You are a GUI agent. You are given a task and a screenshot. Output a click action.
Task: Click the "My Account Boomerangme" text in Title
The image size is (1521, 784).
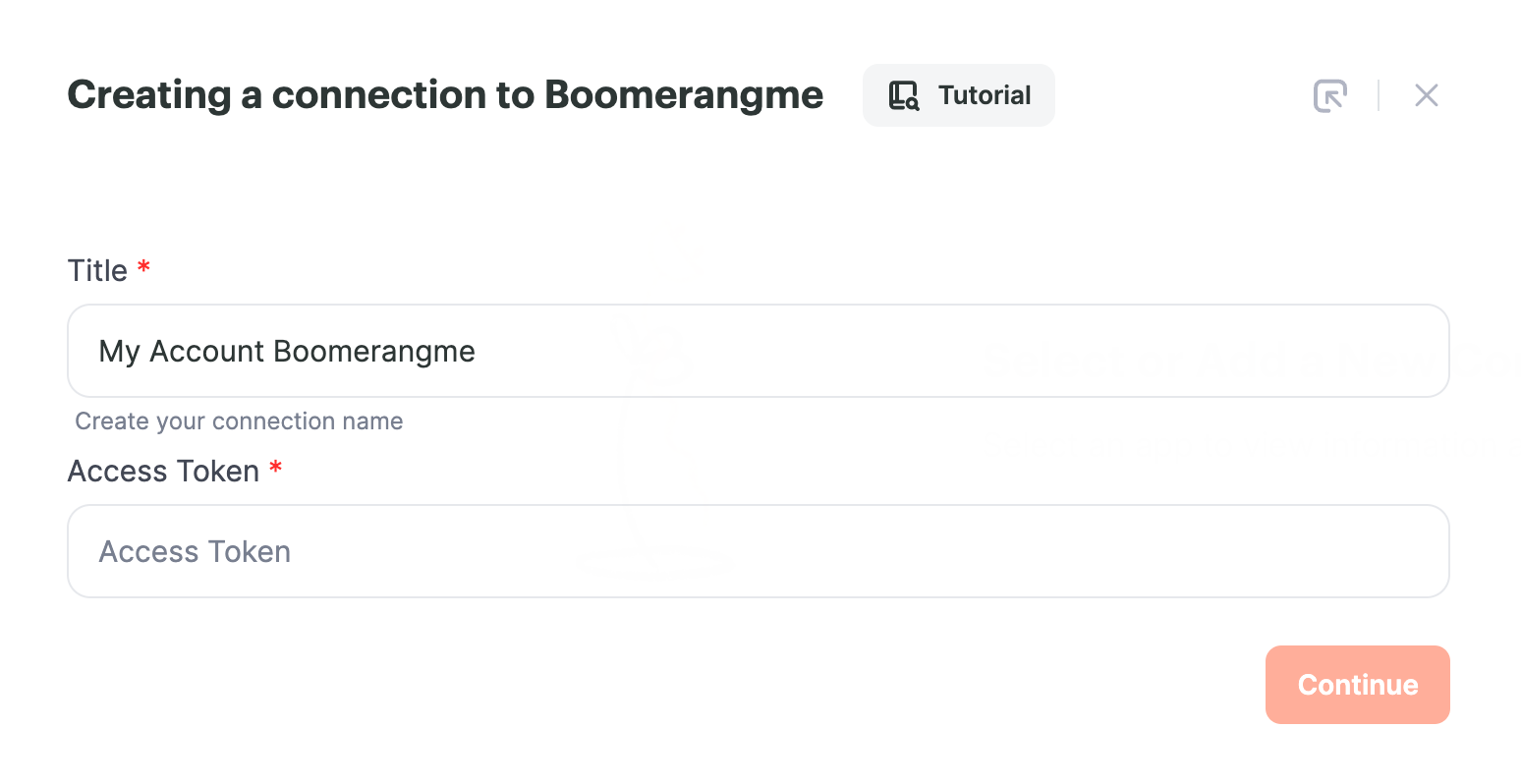pyautogui.click(x=287, y=352)
